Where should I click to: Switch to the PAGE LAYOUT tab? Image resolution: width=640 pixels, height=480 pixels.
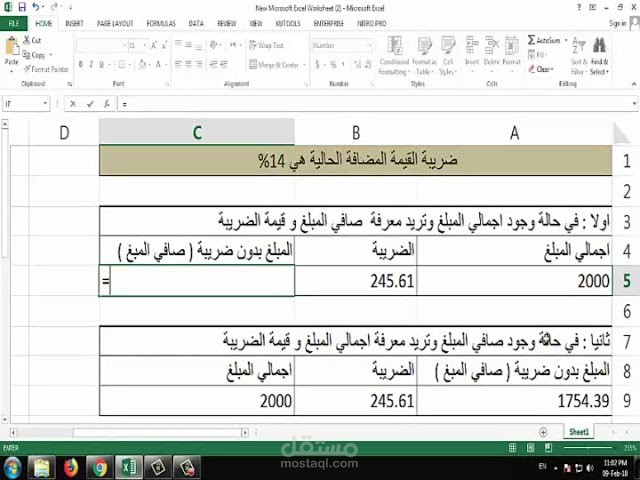pyautogui.click(x=115, y=23)
